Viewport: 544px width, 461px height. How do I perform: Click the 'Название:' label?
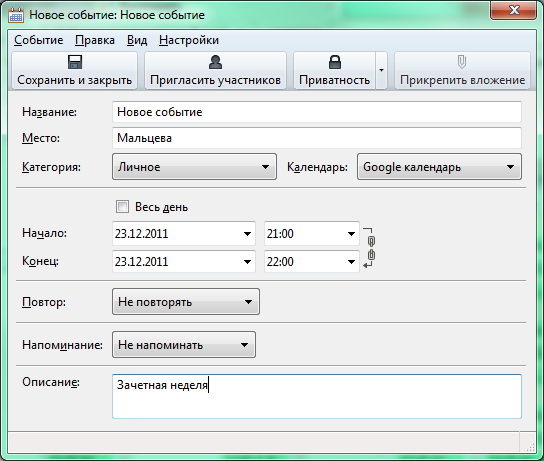[x=49, y=112]
